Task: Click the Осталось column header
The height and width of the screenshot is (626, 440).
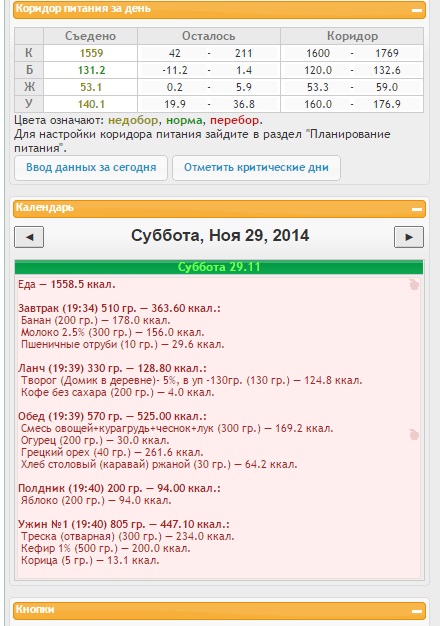Action: tap(209, 36)
